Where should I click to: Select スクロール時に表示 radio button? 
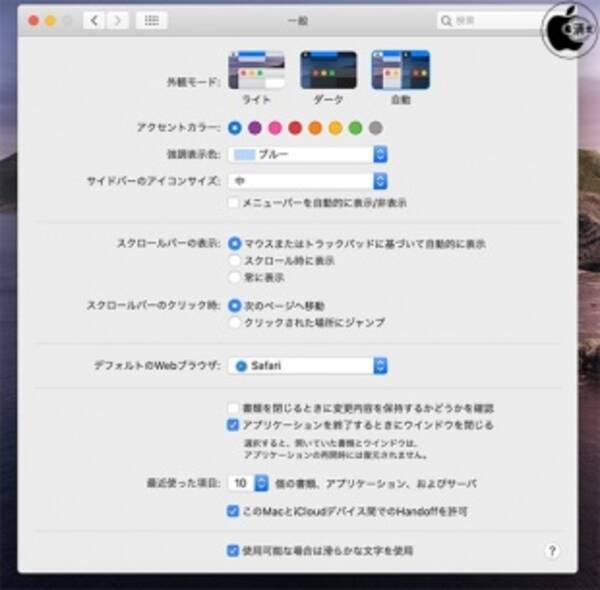[235, 261]
